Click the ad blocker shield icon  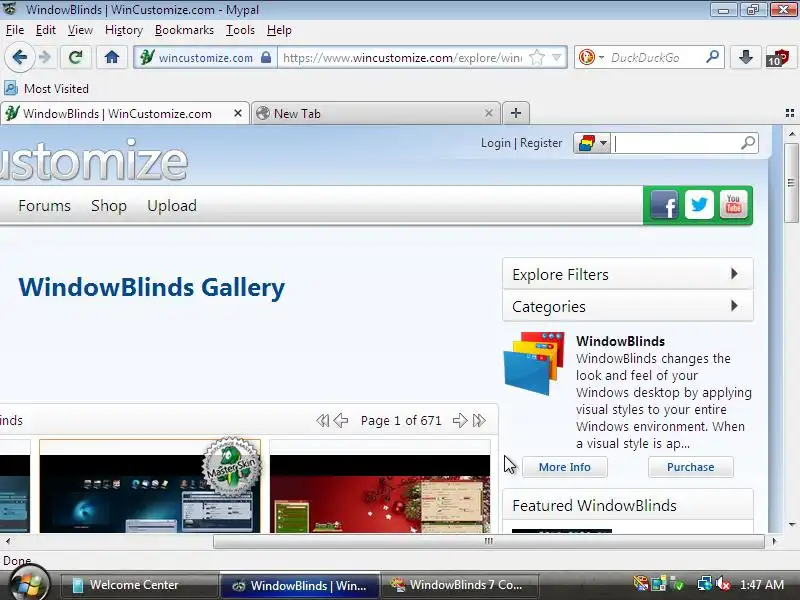click(778, 58)
